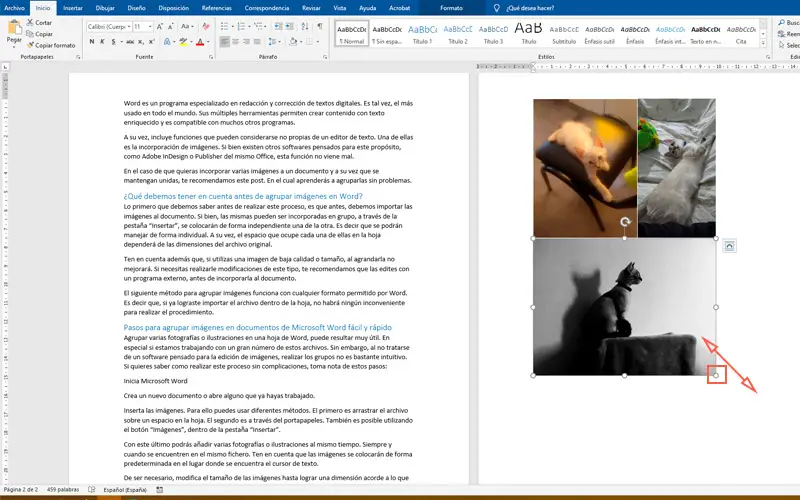Switch to the Insertar tab
The width and height of the screenshot is (800, 500).
(x=73, y=8)
